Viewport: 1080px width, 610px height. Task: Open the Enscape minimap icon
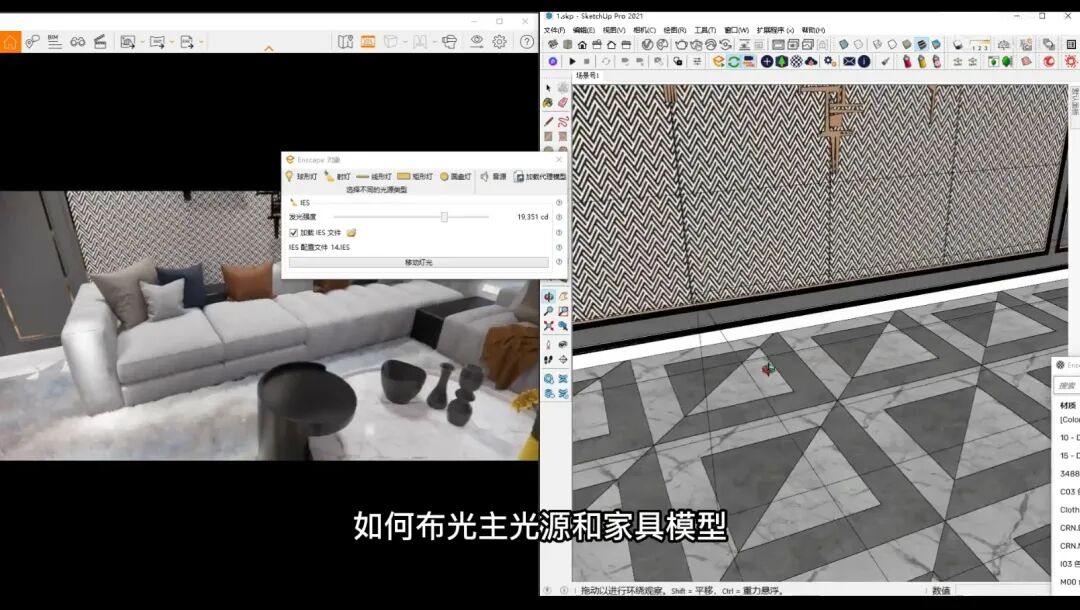click(x=346, y=42)
